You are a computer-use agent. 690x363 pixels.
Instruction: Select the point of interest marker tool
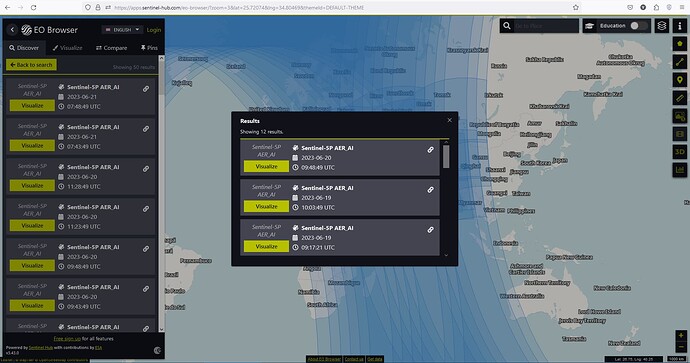coord(680,80)
